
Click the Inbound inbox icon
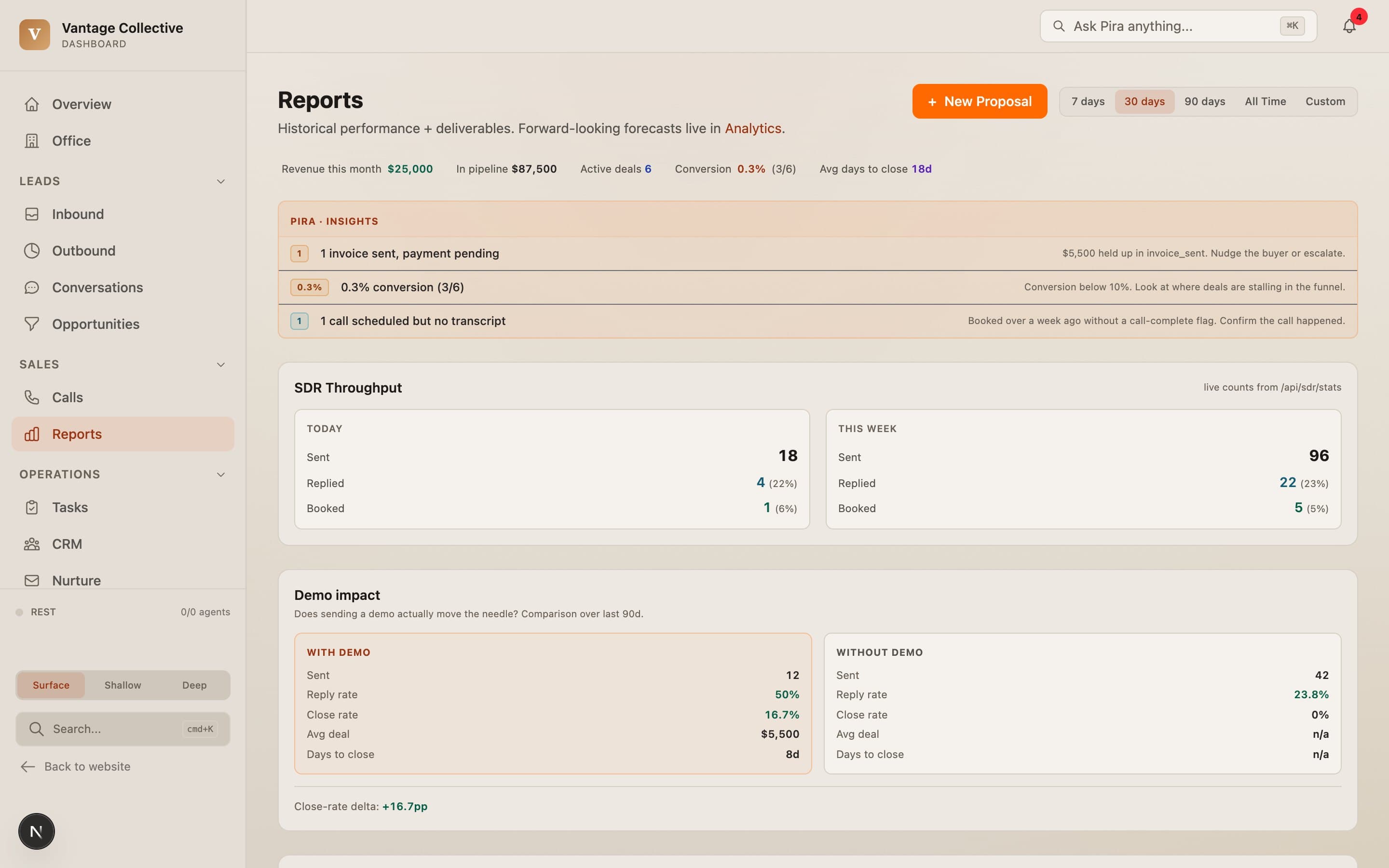tap(32, 214)
